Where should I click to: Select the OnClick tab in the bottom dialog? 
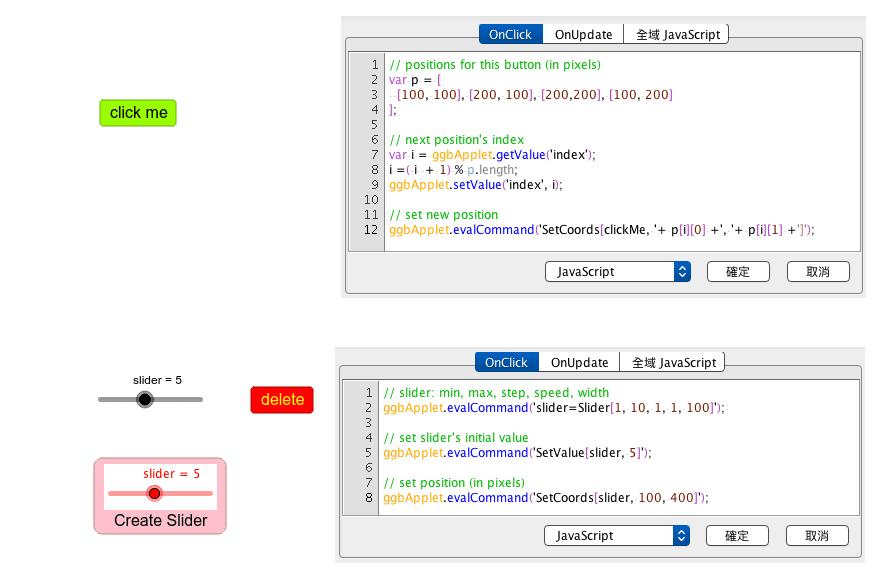506,362
